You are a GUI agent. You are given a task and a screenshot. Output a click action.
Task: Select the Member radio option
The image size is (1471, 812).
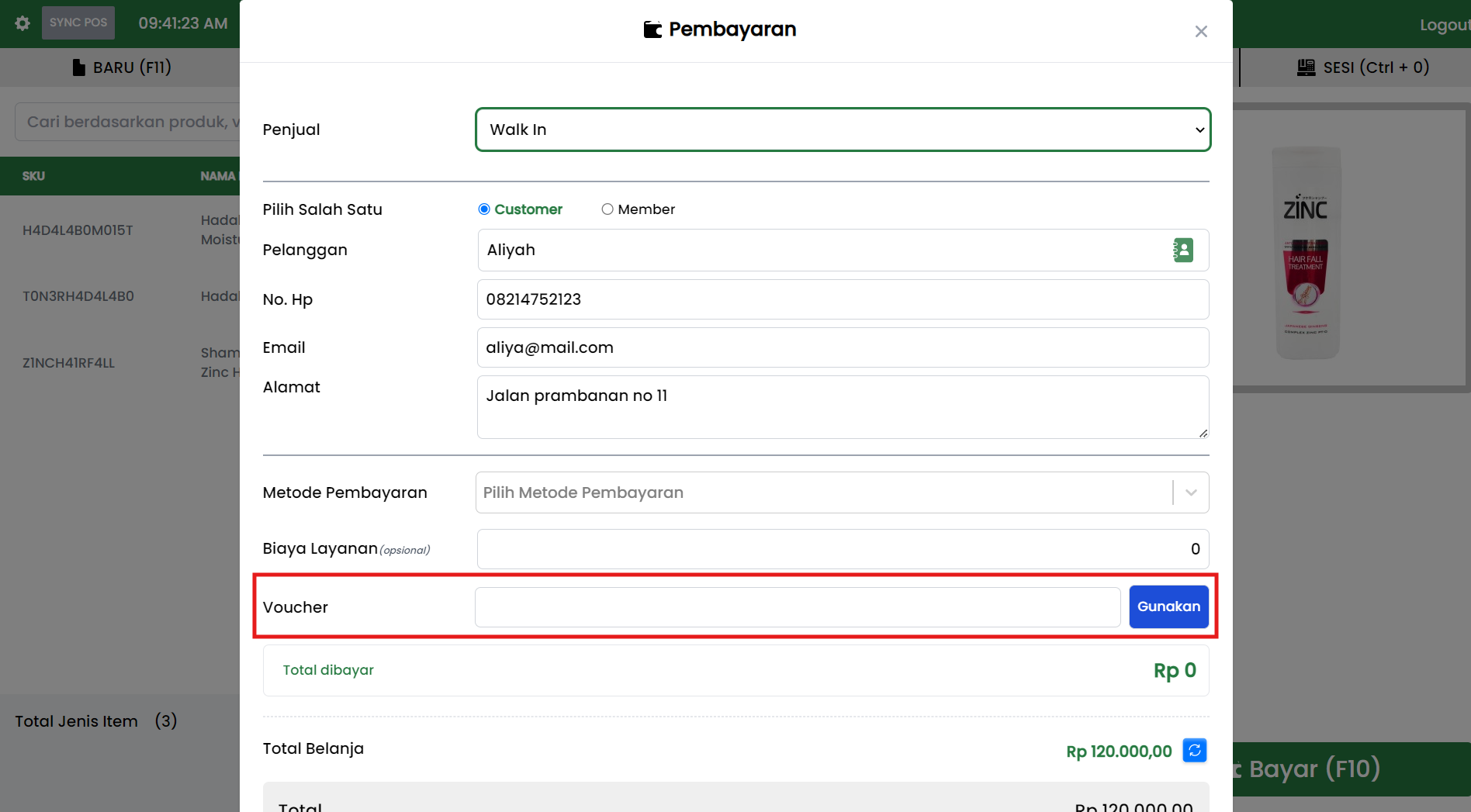tap(607, 209)
